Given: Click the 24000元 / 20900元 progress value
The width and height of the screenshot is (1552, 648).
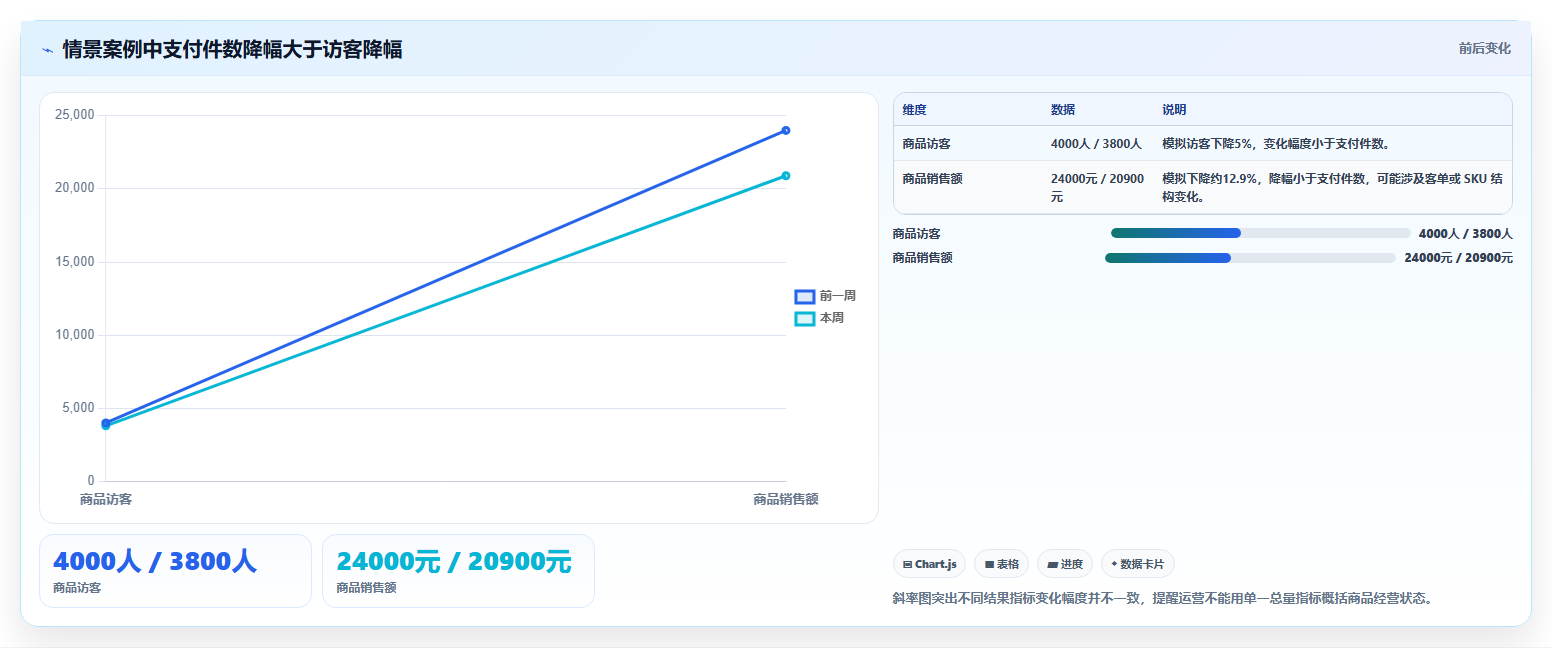Looking at the screenshot, I should (x=1458, y=258).
